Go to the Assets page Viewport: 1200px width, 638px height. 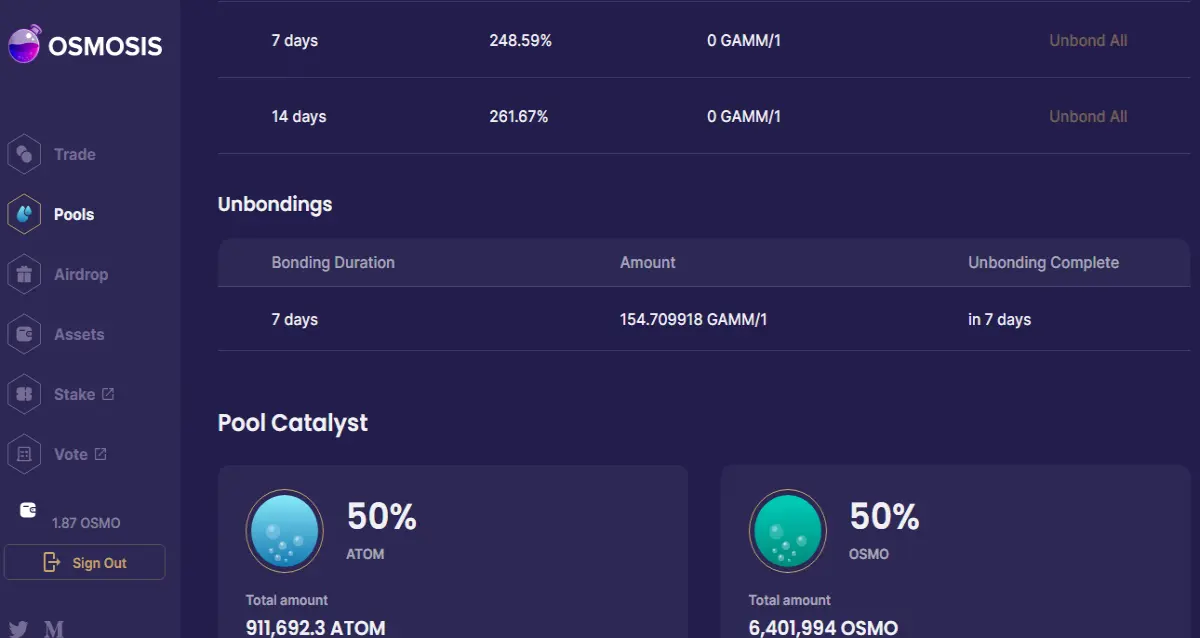coord(79,334)
